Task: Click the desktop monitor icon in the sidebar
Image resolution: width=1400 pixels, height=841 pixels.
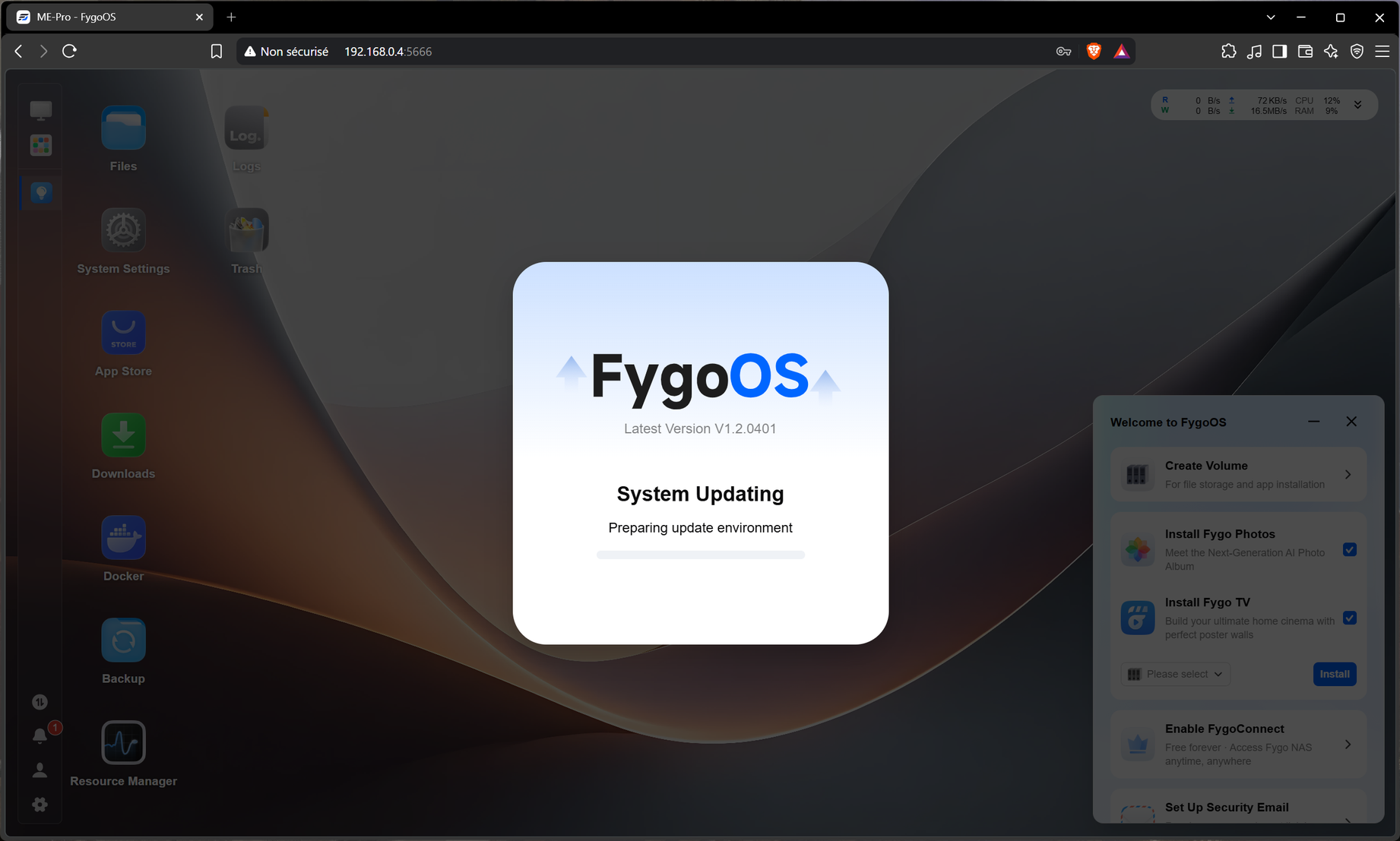Action: pyautogui.click(x=41, y=111)
